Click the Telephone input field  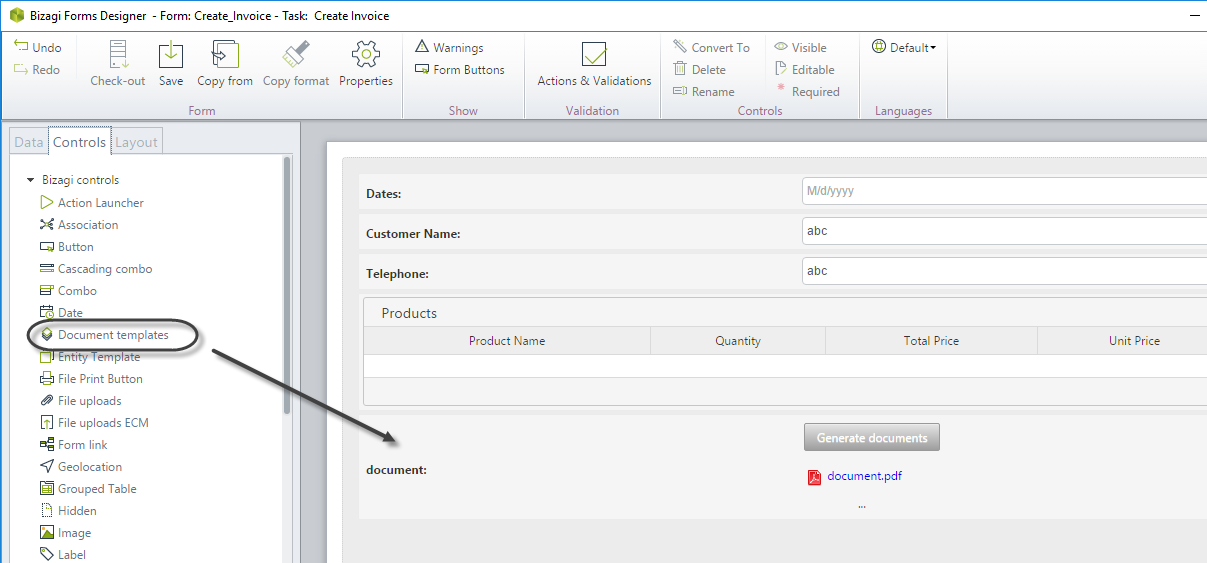(1004, 271)
